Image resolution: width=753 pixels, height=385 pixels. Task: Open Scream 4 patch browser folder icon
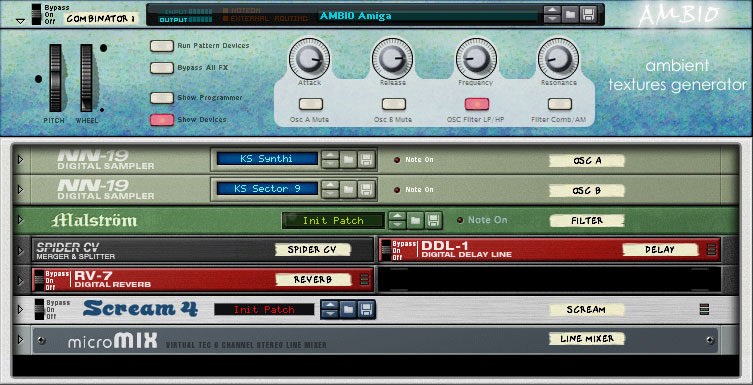[x=348, y=310]
